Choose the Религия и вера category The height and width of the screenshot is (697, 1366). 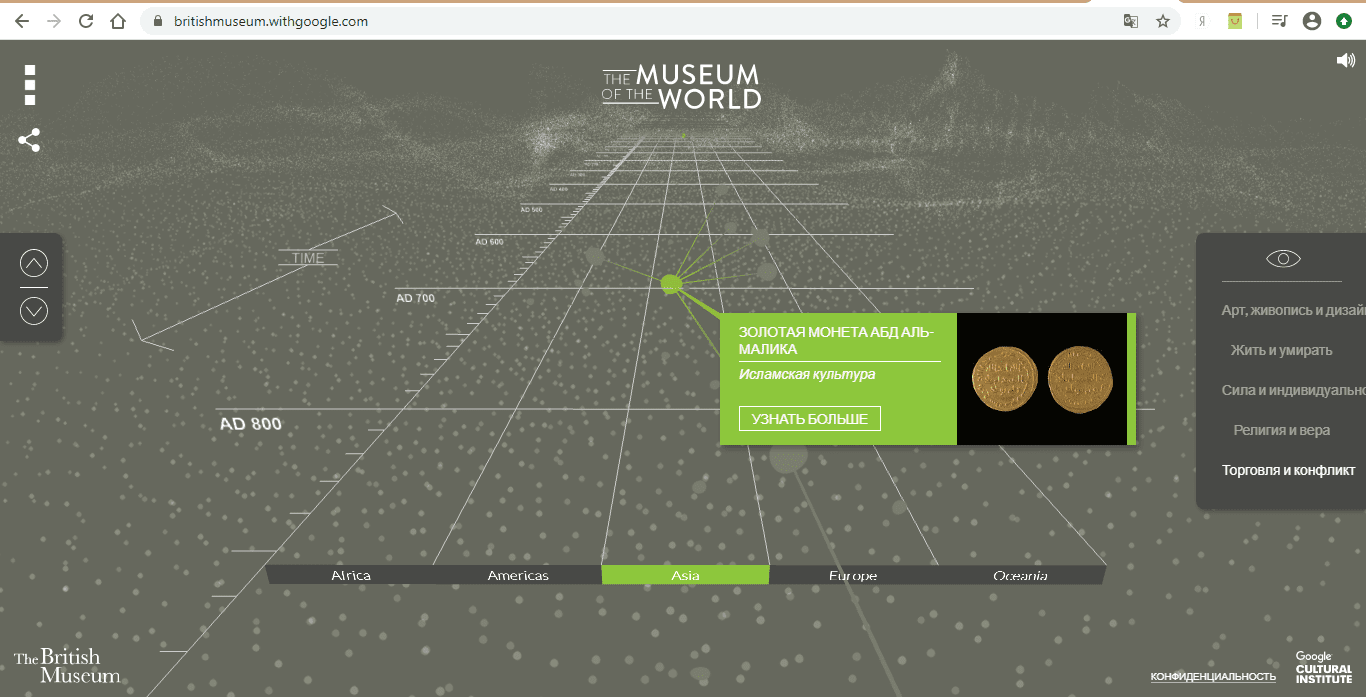(x=1281, y=430)
